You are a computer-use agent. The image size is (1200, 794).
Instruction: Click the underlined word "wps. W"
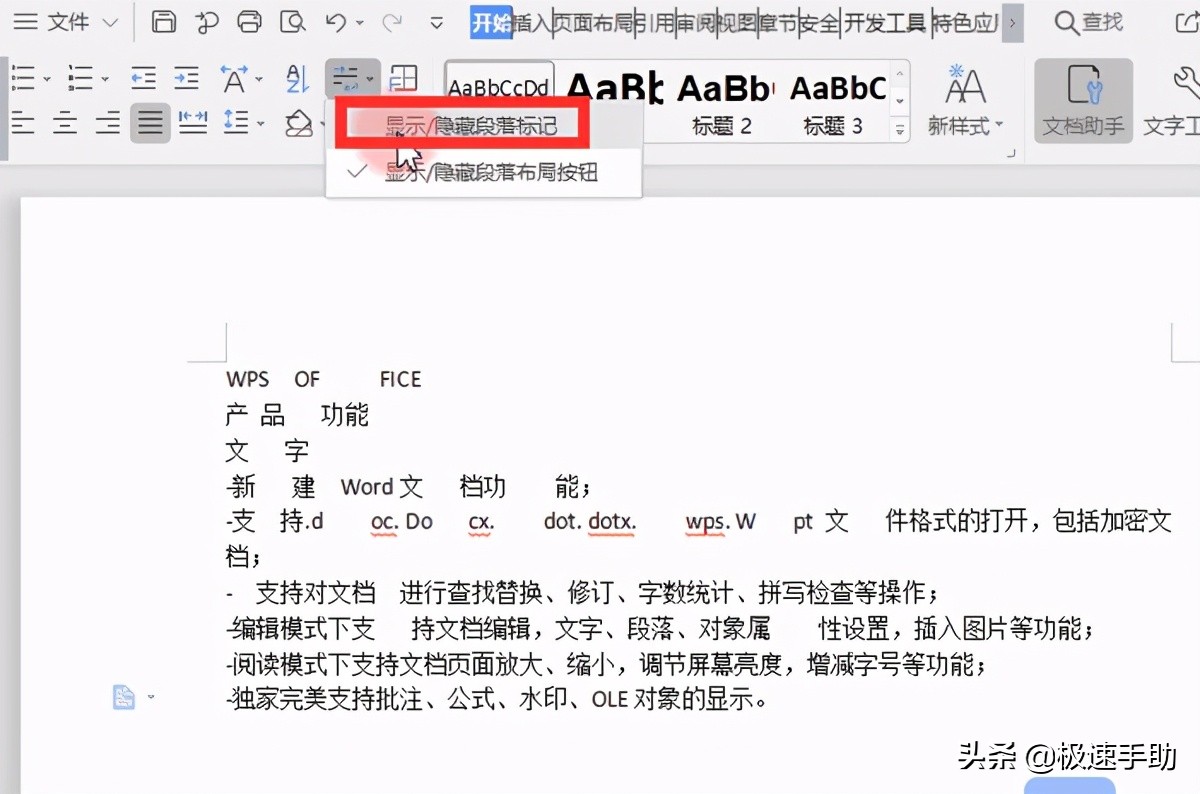click(720, 522)
